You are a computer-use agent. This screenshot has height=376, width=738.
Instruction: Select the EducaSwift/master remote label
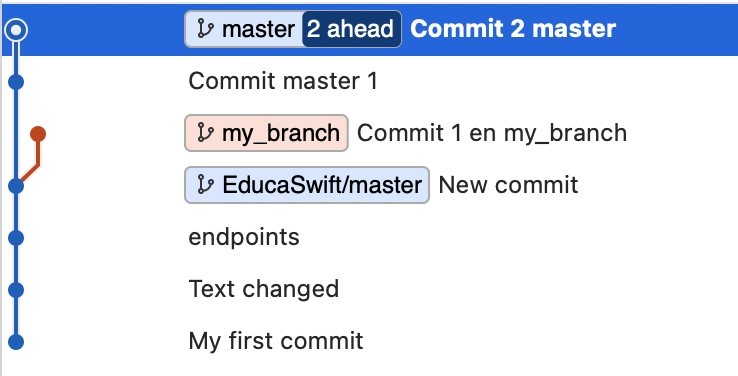pyautogui.click(x=307, y=185)
